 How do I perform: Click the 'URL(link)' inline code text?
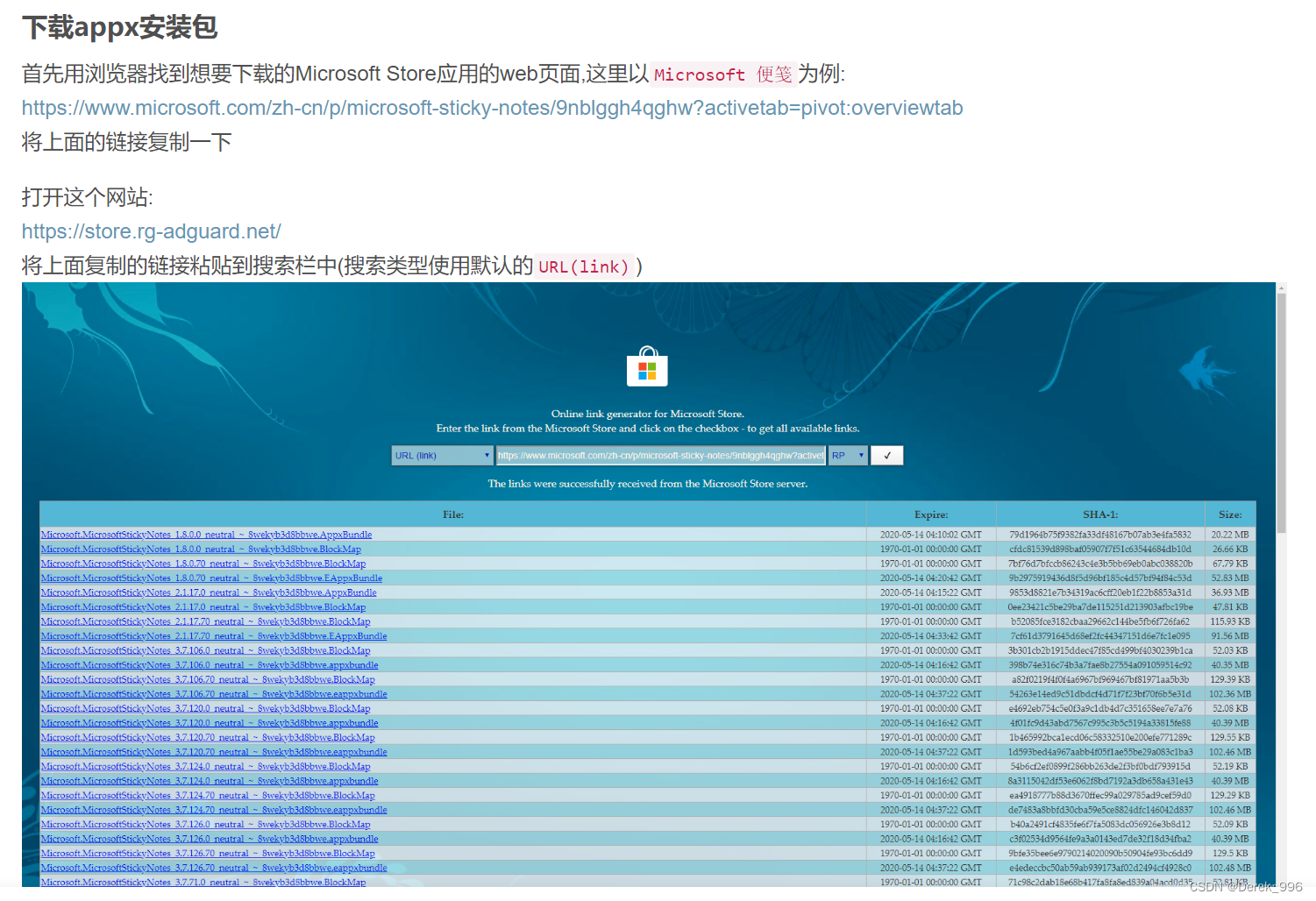(584, 266)
